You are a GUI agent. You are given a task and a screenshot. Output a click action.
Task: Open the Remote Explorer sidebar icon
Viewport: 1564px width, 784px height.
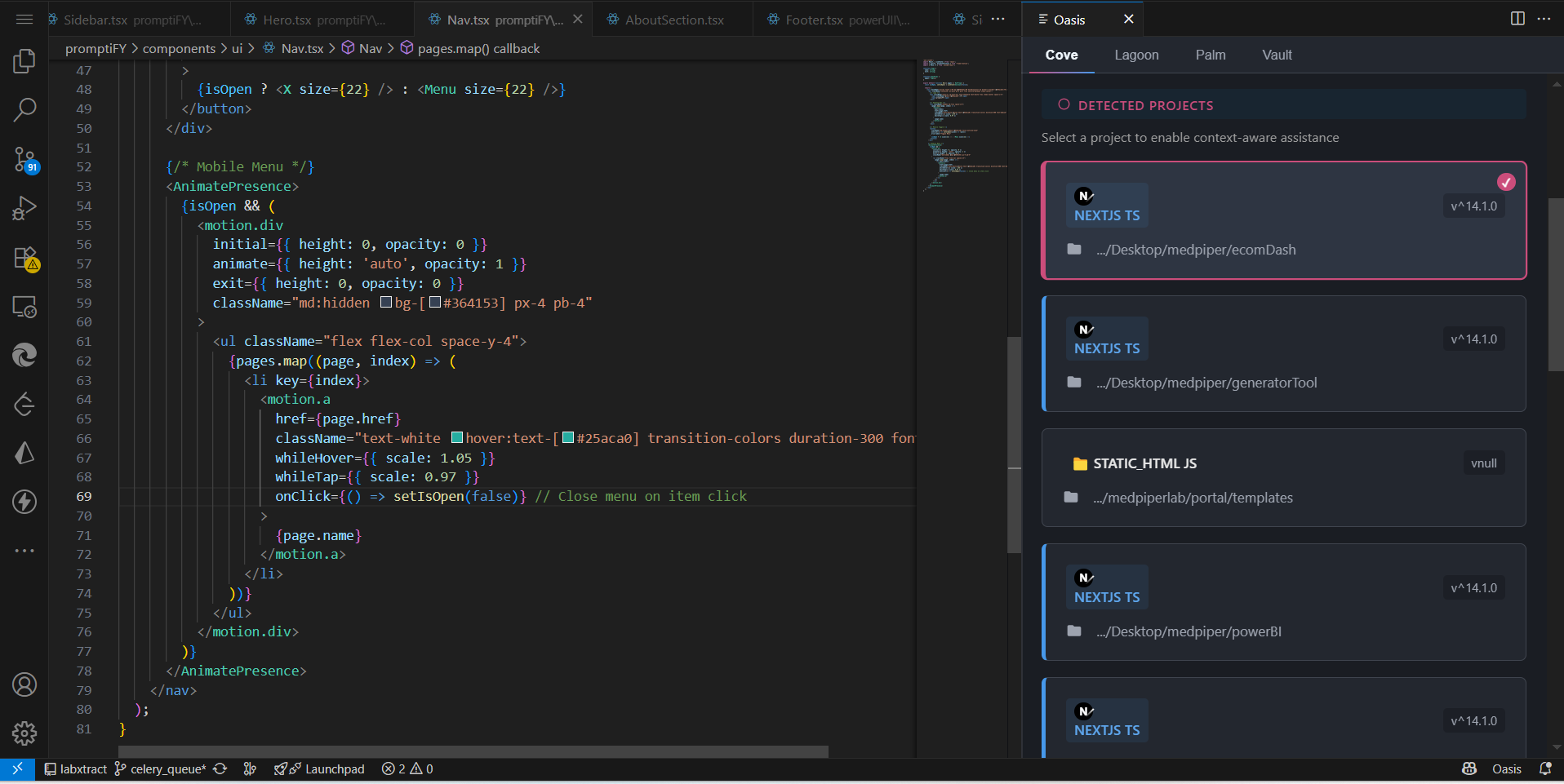[x=24, y=308]
